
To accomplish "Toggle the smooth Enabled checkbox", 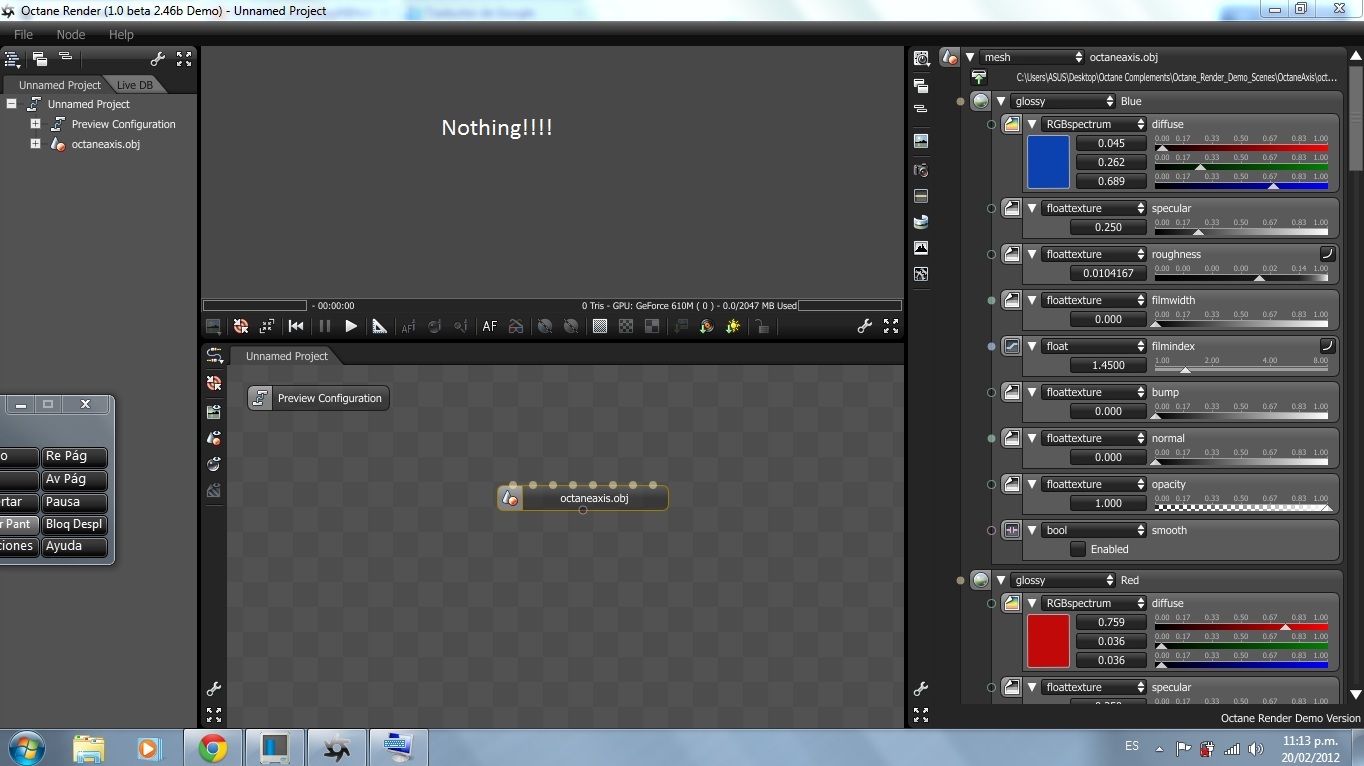I will [1078, 549].
